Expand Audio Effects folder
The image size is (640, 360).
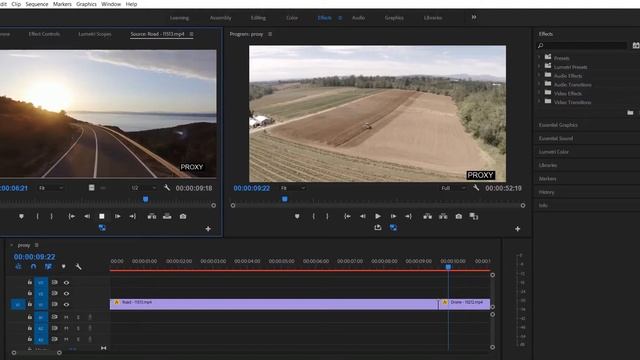pos(539,76)
